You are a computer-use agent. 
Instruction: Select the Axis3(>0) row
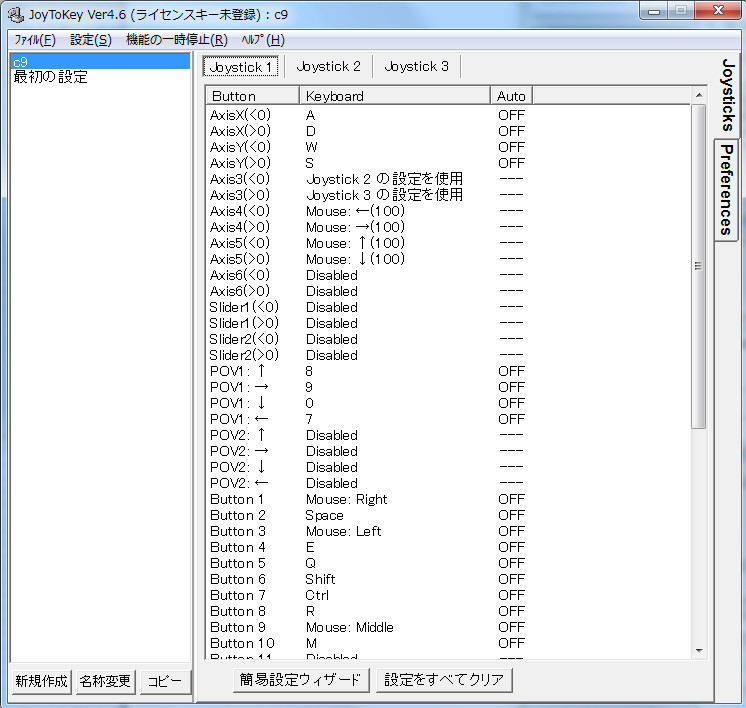pos(449,195)
